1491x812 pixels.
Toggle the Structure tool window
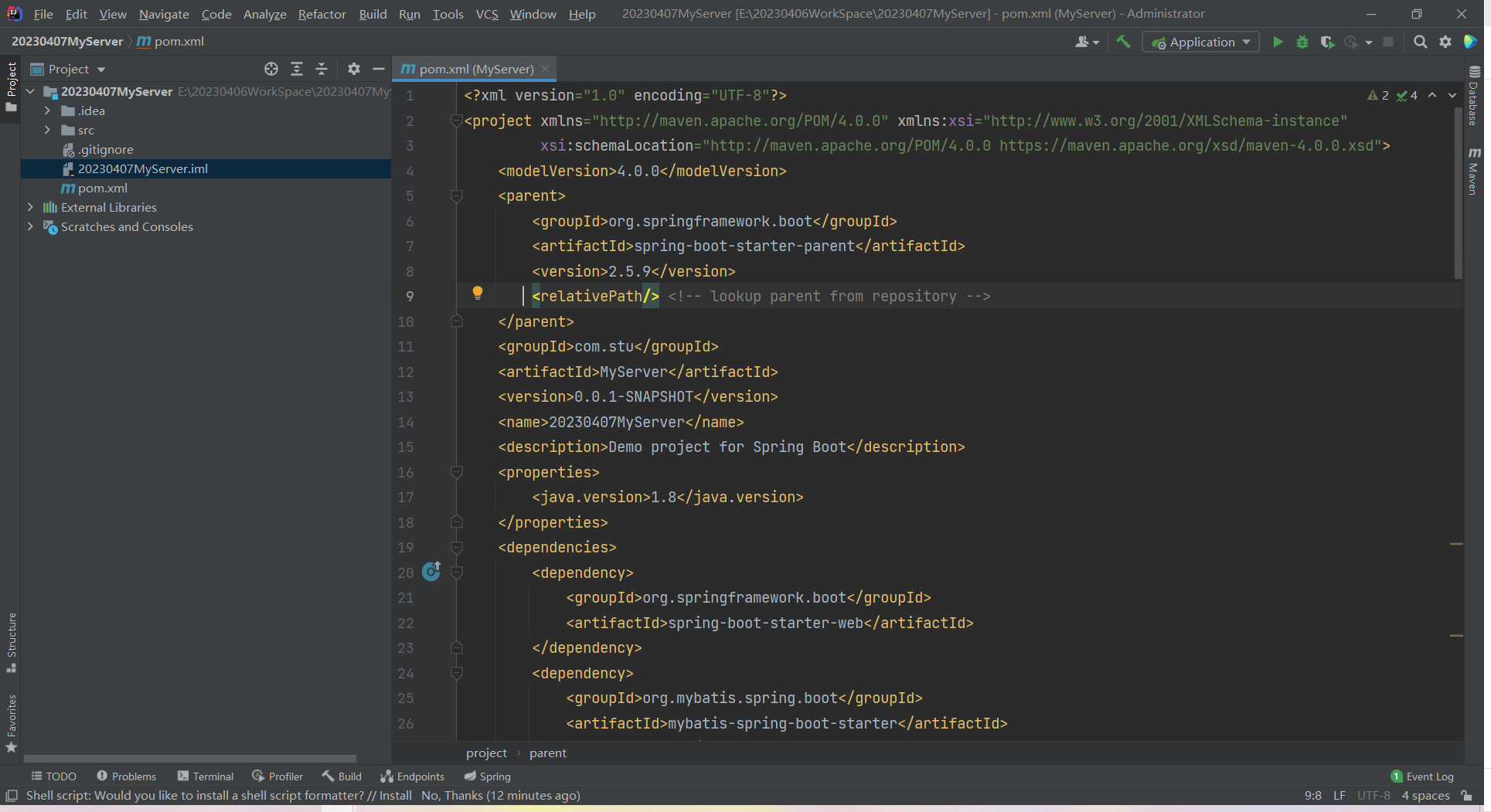(x=12, y=641)
